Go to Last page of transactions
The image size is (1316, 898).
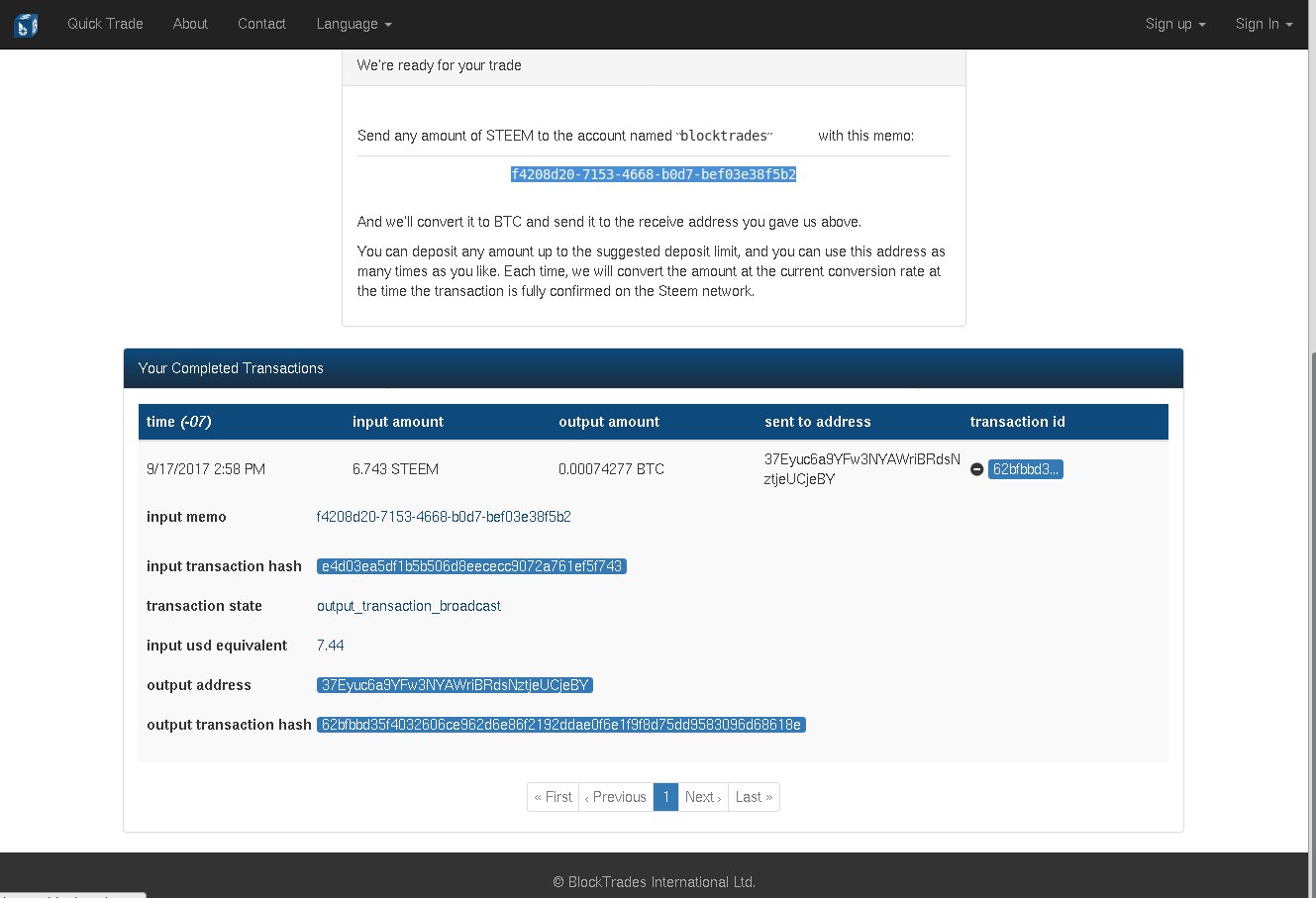click(x=754, y=797)
